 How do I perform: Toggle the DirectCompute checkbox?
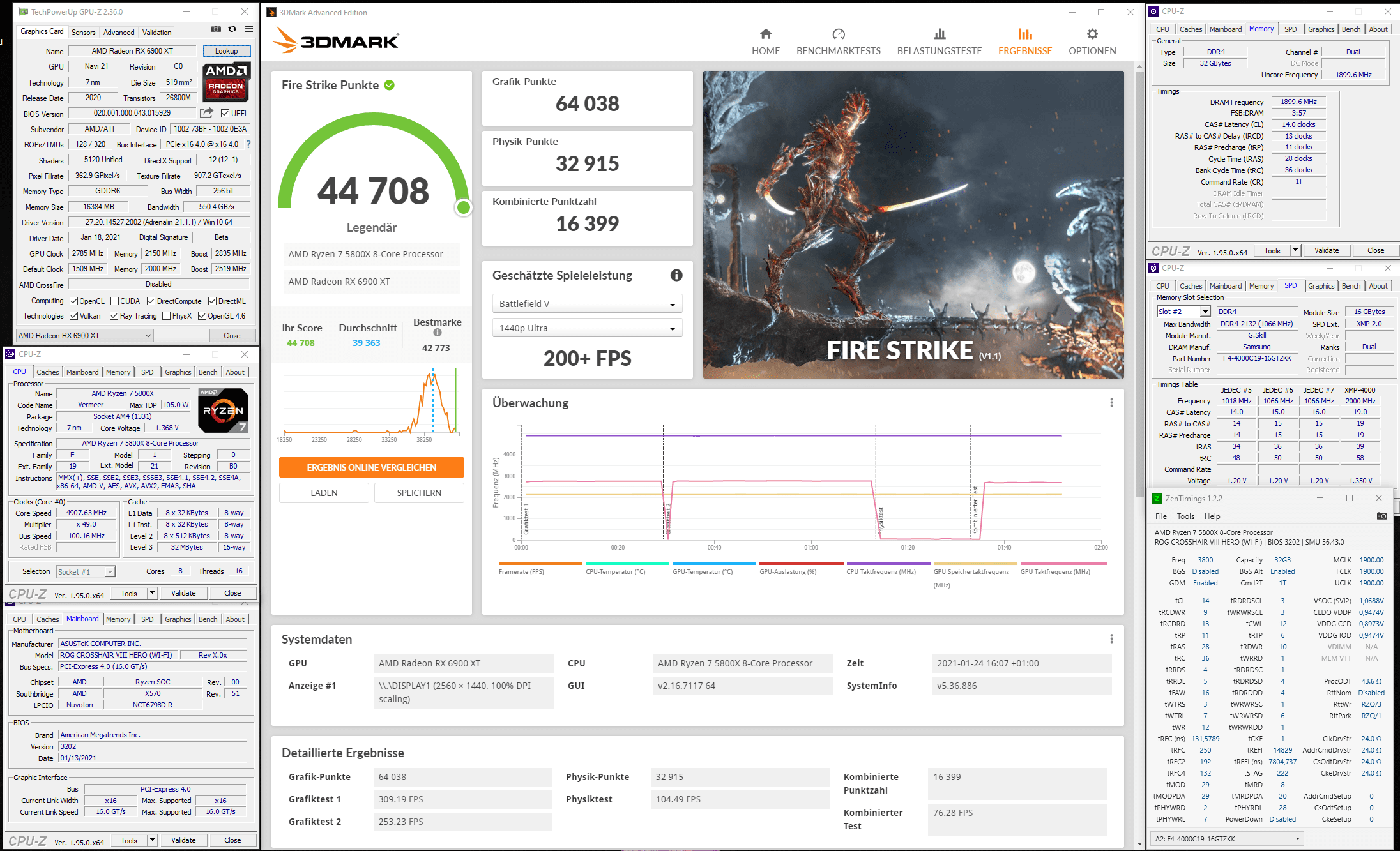(151, 301)
